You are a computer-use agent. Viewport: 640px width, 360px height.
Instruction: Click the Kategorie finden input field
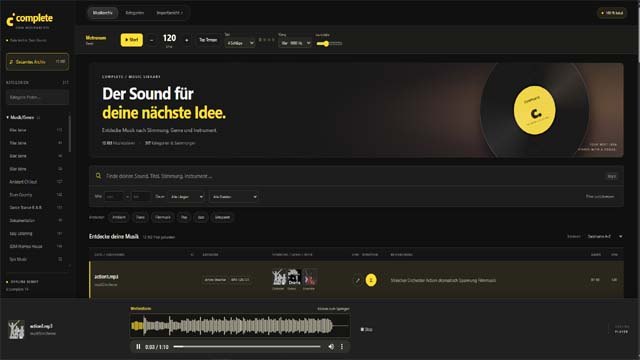(37, 98)
